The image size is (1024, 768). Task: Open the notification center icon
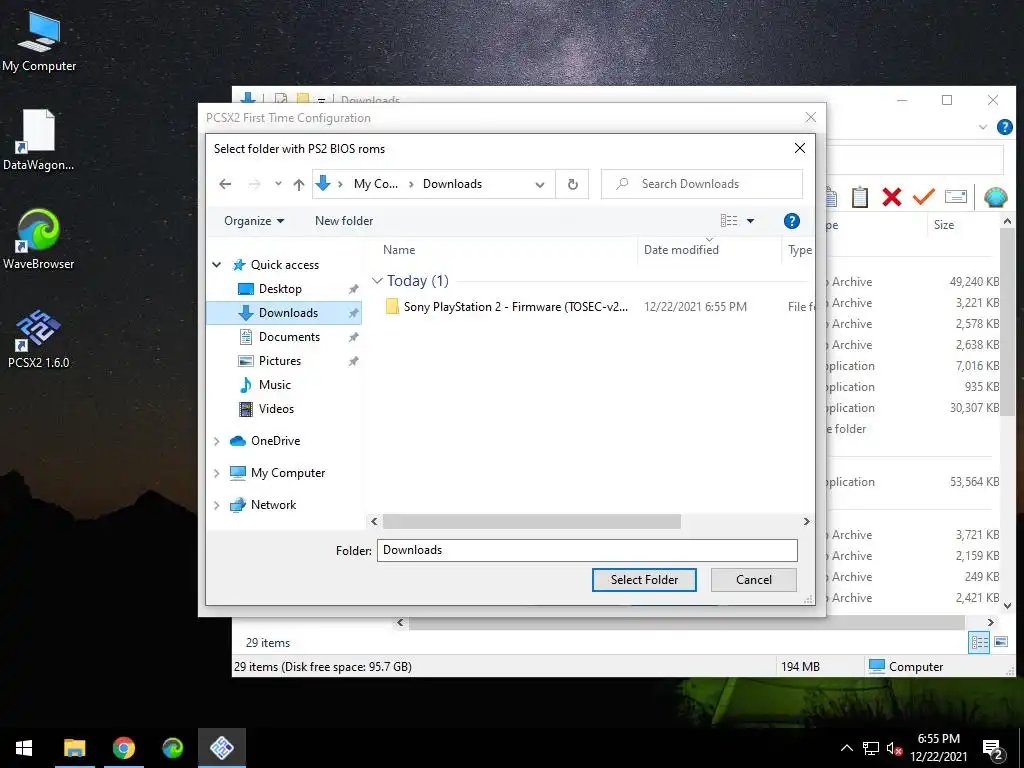(x=993, y=749)
